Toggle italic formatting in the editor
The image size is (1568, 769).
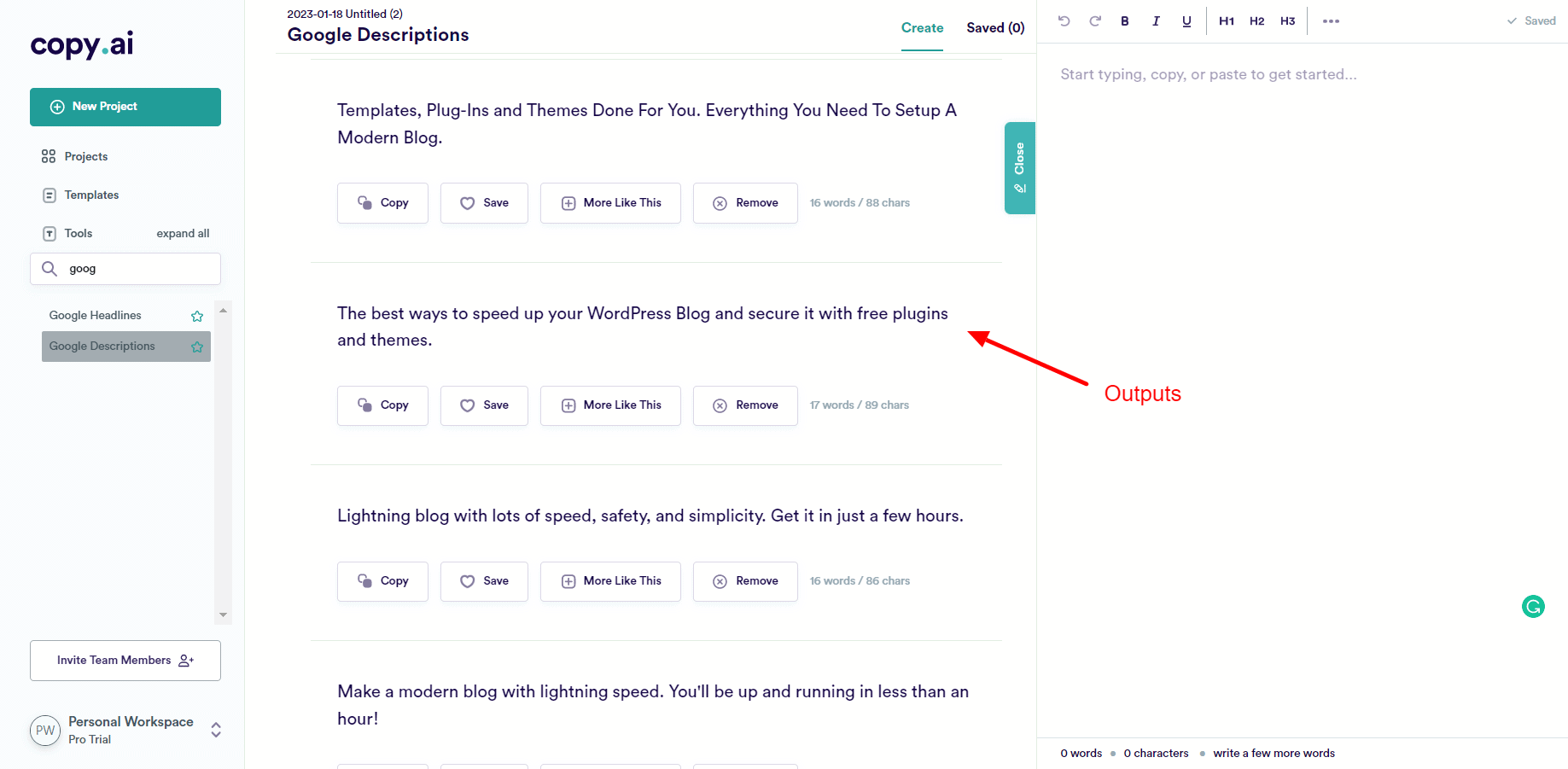click(1156, 21)
